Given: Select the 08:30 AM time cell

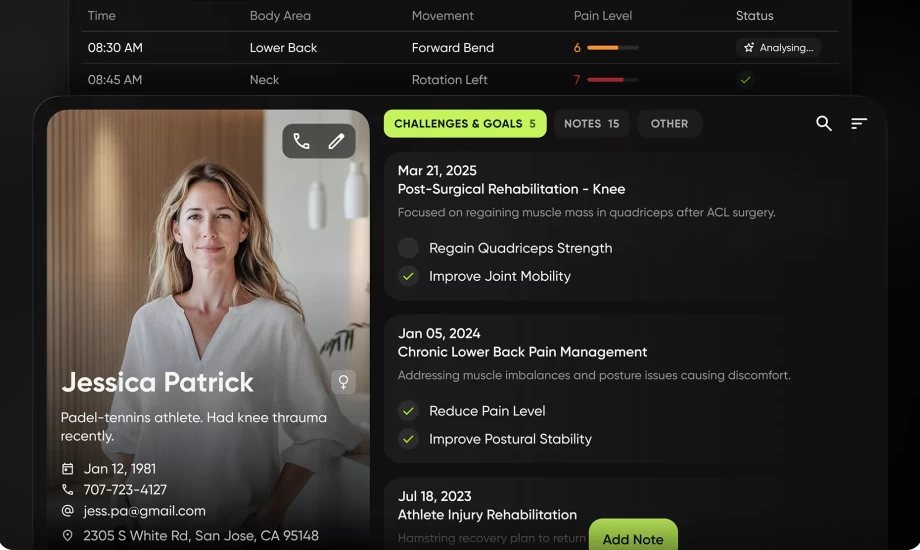Looking at the screenshot, I should (115, 48).
